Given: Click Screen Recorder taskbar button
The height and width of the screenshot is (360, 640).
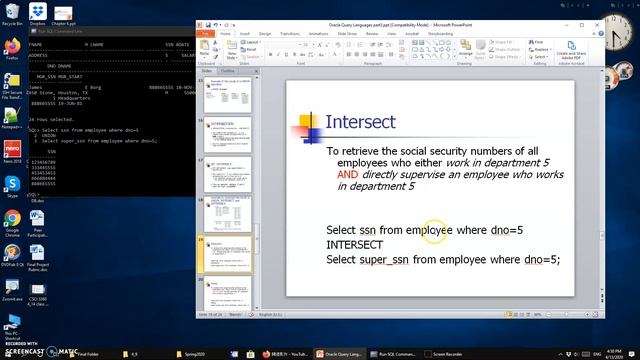Looking at the screenshot, I should coord(443,354).
